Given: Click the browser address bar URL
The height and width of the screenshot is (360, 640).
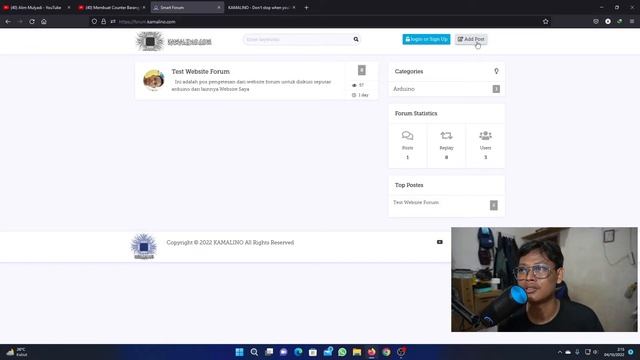Looking at the screenshot, I should pyautogui.click(x=147, y=22).
